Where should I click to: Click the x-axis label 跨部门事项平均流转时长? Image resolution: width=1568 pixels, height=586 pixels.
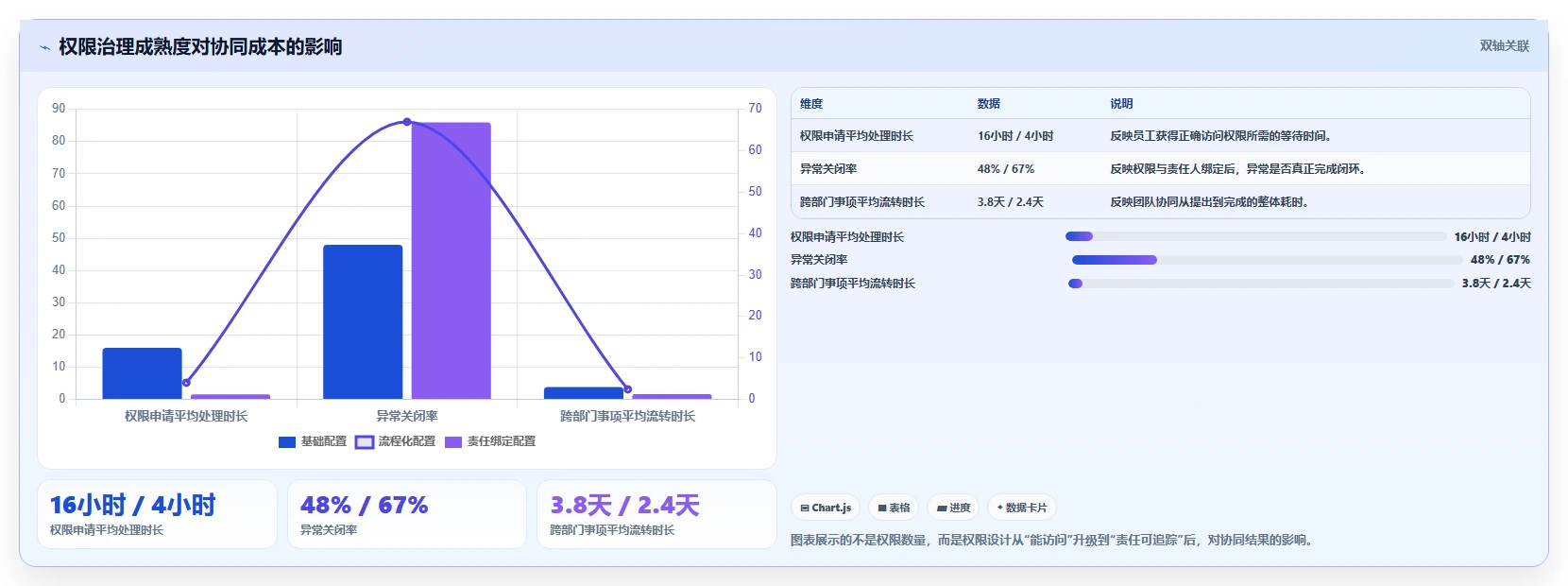pyautogui.click(x=628, y=416)
